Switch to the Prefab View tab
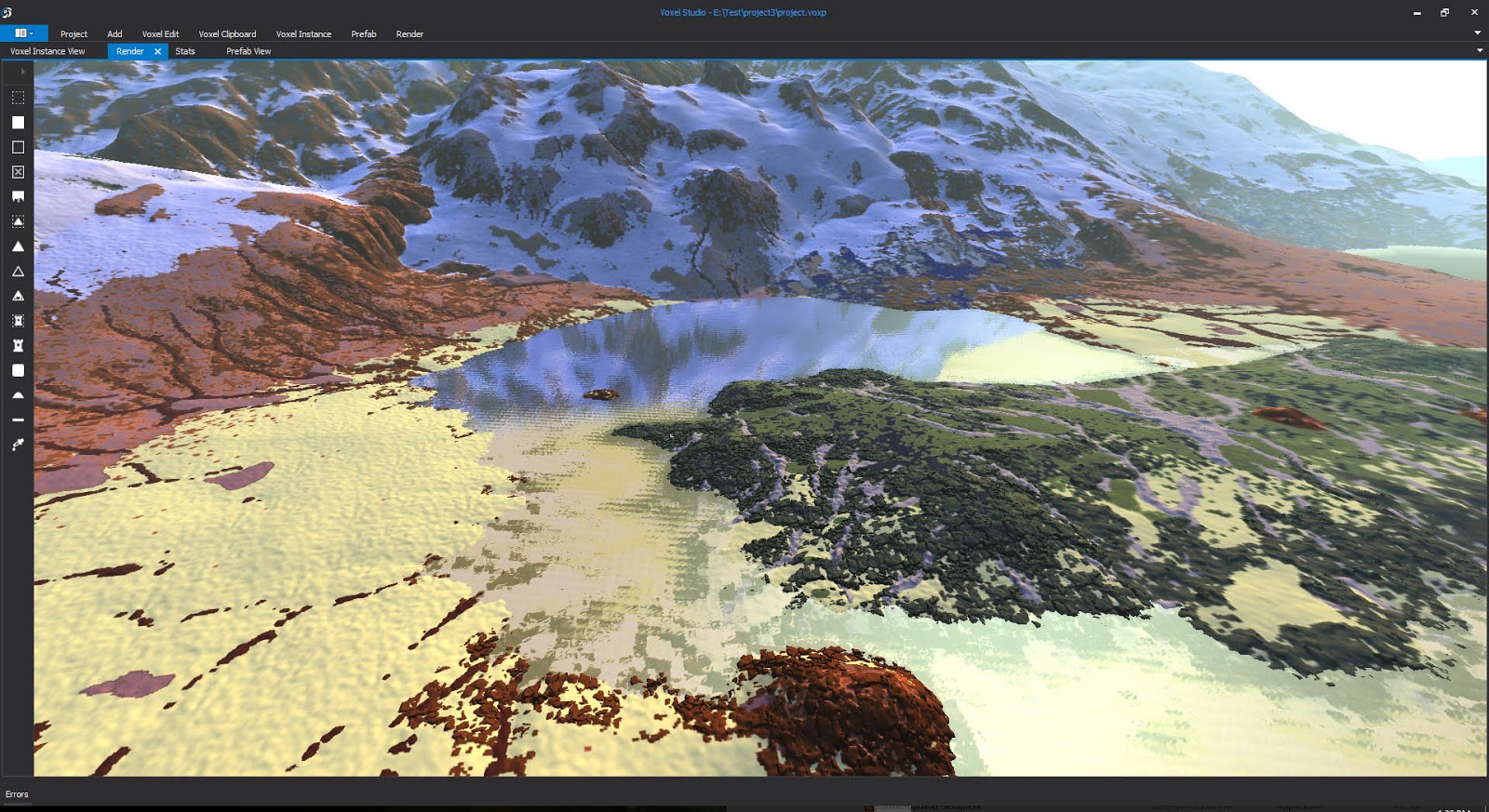The height and width of the screenshot is (812, 1489). (x=248, y=51)
